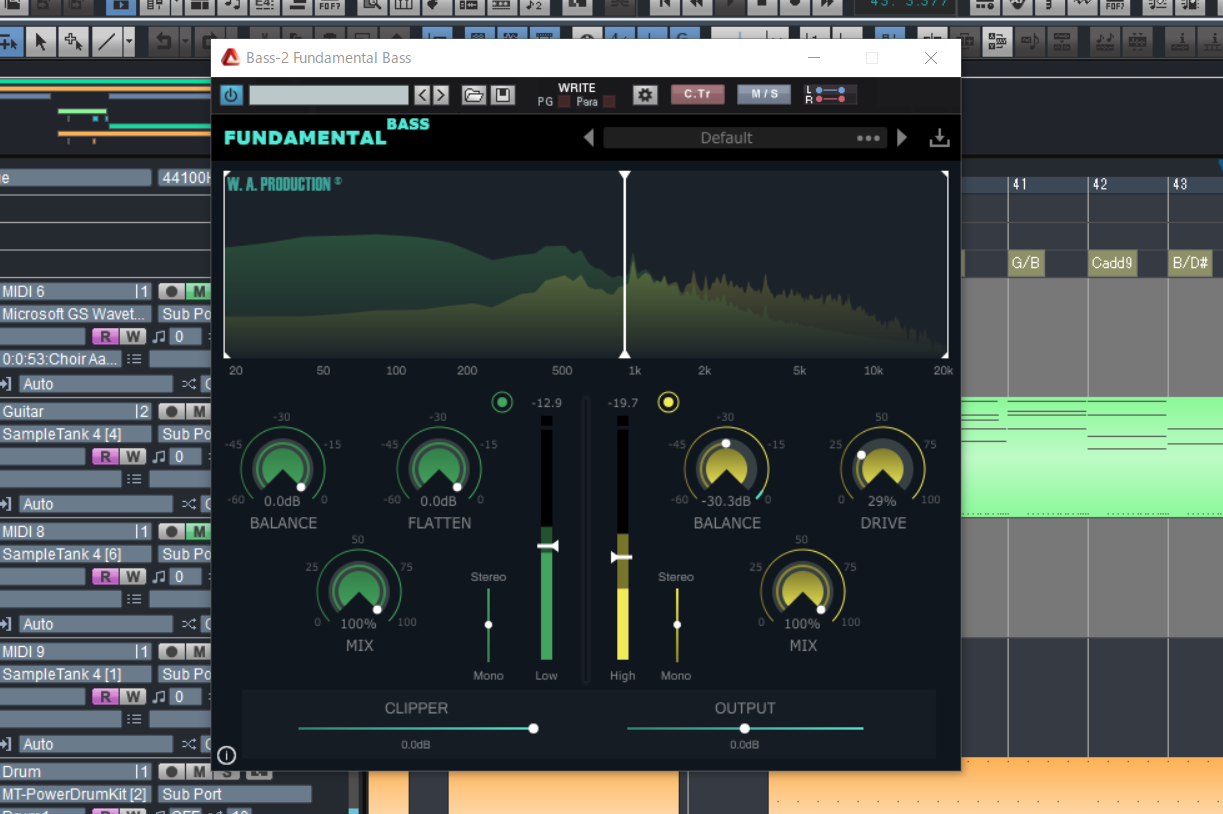Viewport: 1223px width, 814px height.
Task: Click the C.Tr button
Action: (697, 95)
